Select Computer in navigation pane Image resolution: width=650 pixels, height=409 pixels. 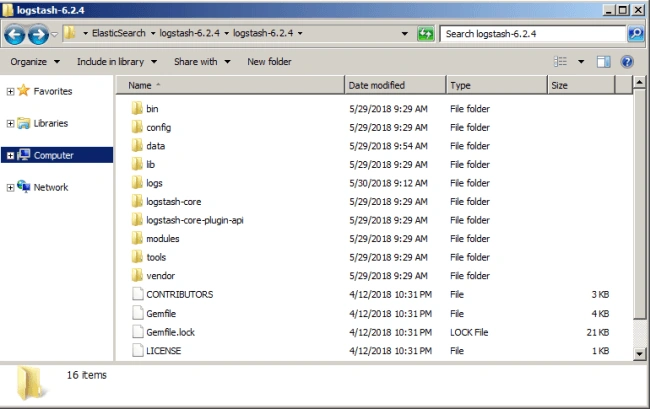tap(57, 155)
